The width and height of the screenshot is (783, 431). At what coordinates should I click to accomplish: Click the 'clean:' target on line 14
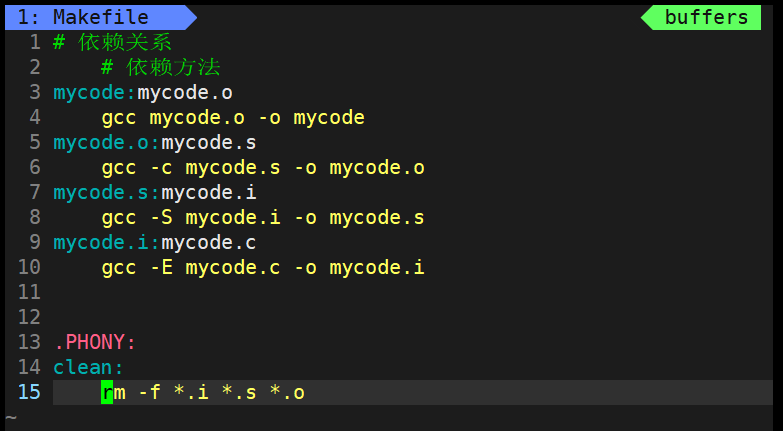click(x=88, y=368)
